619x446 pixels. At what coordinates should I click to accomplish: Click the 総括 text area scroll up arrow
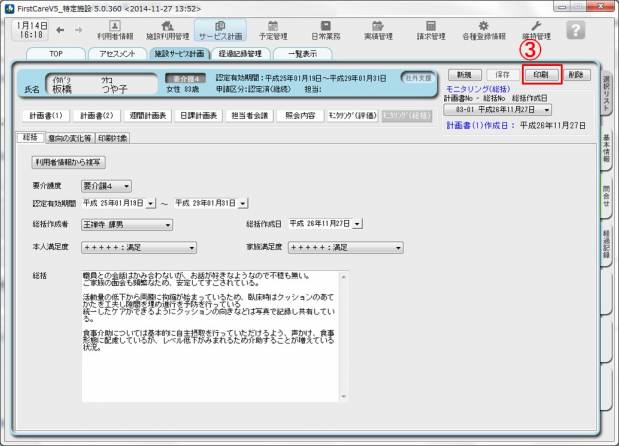[343, 277]
